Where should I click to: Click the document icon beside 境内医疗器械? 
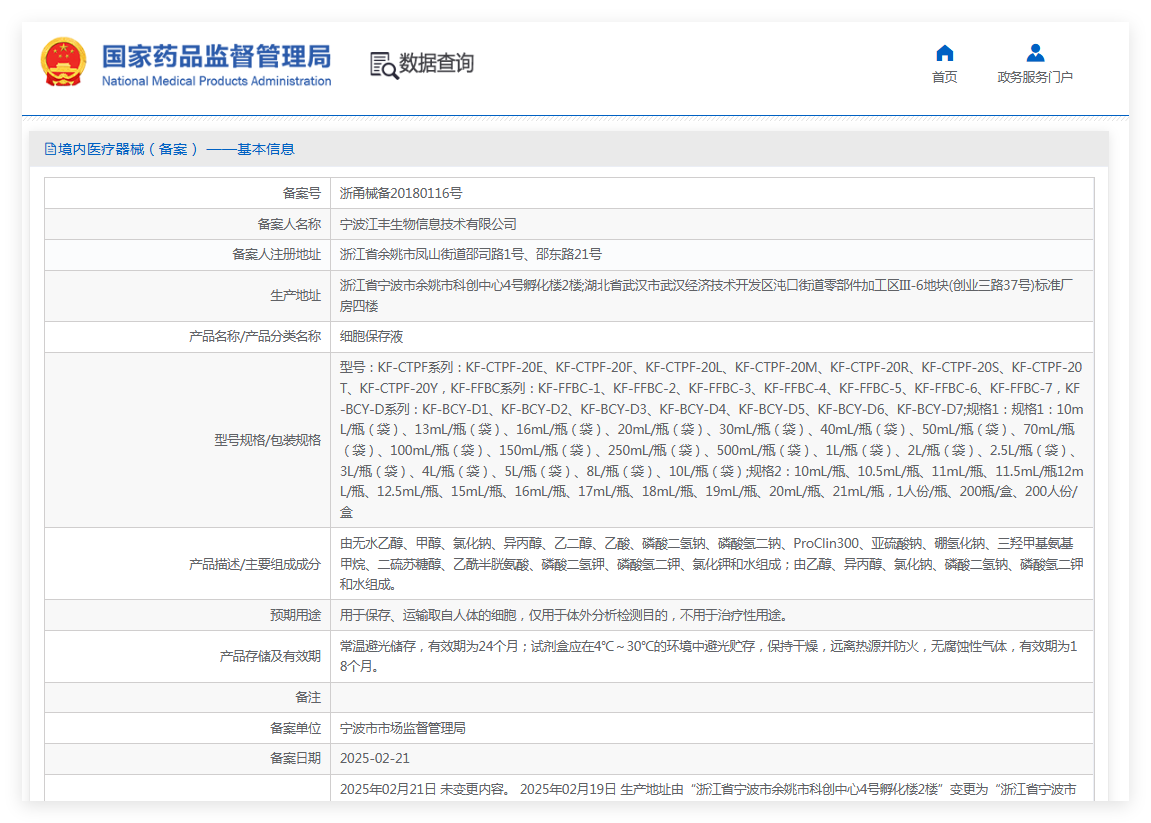click(x=50, y=150)
